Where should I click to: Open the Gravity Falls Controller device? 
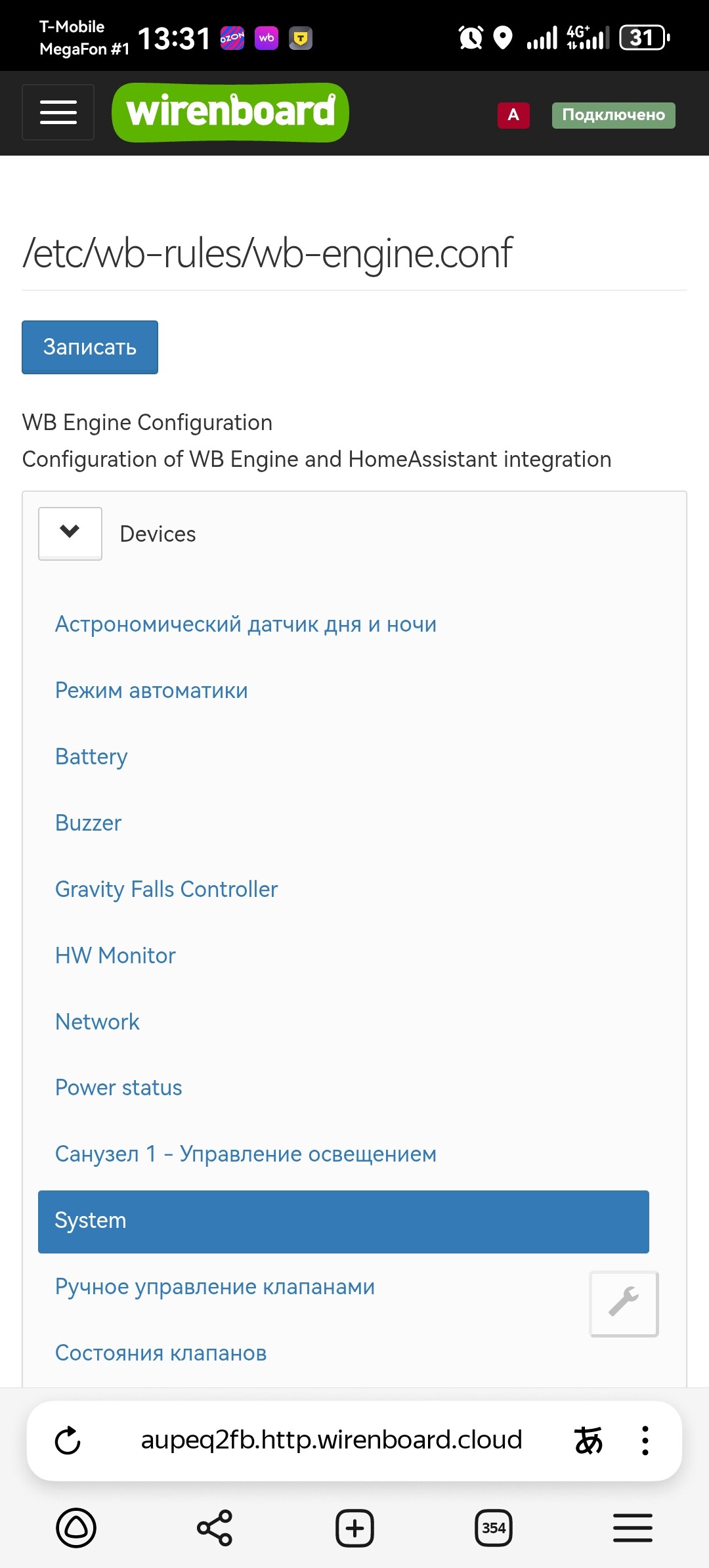(167, 889)
